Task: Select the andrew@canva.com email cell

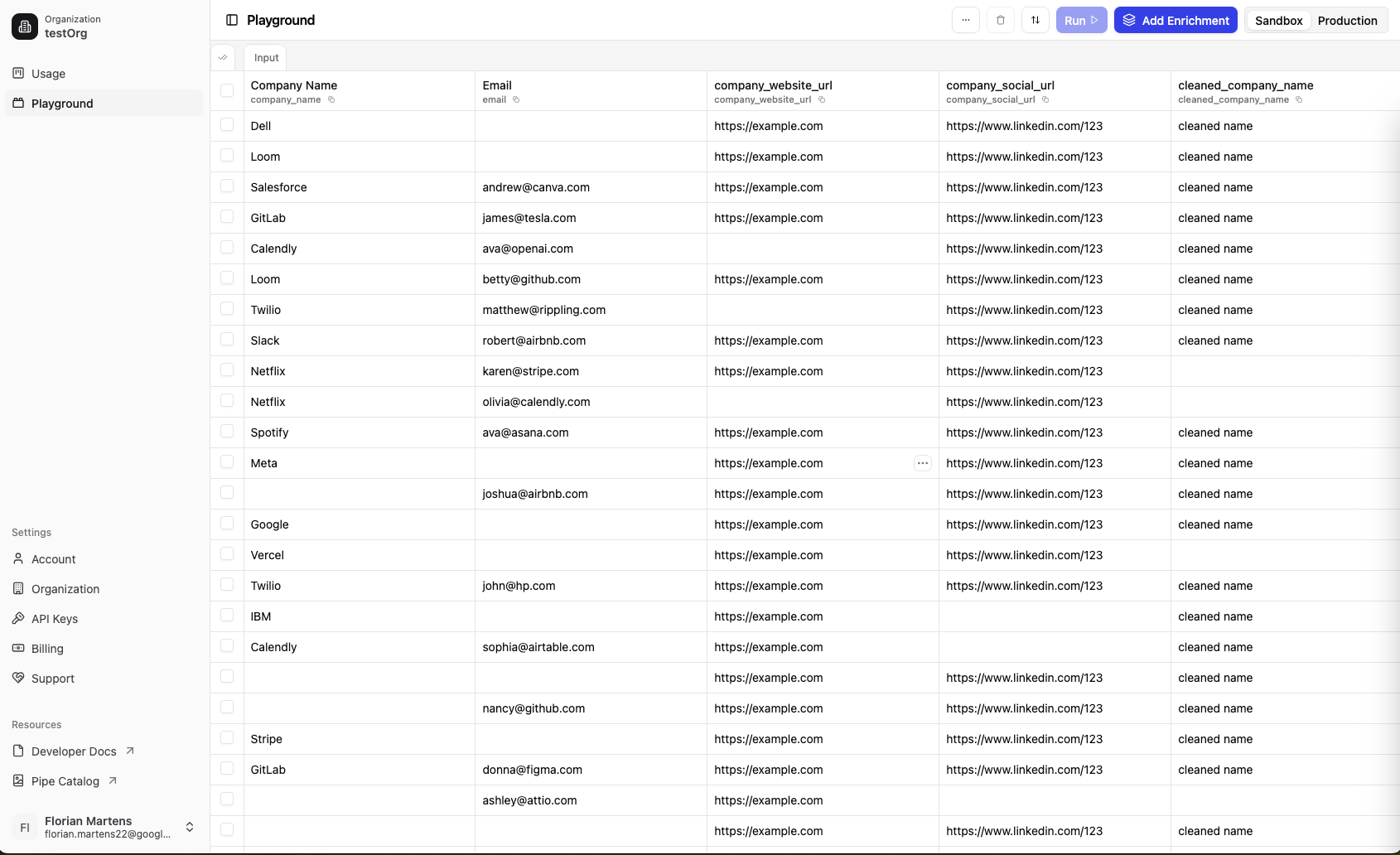Action: pos(591,187)
